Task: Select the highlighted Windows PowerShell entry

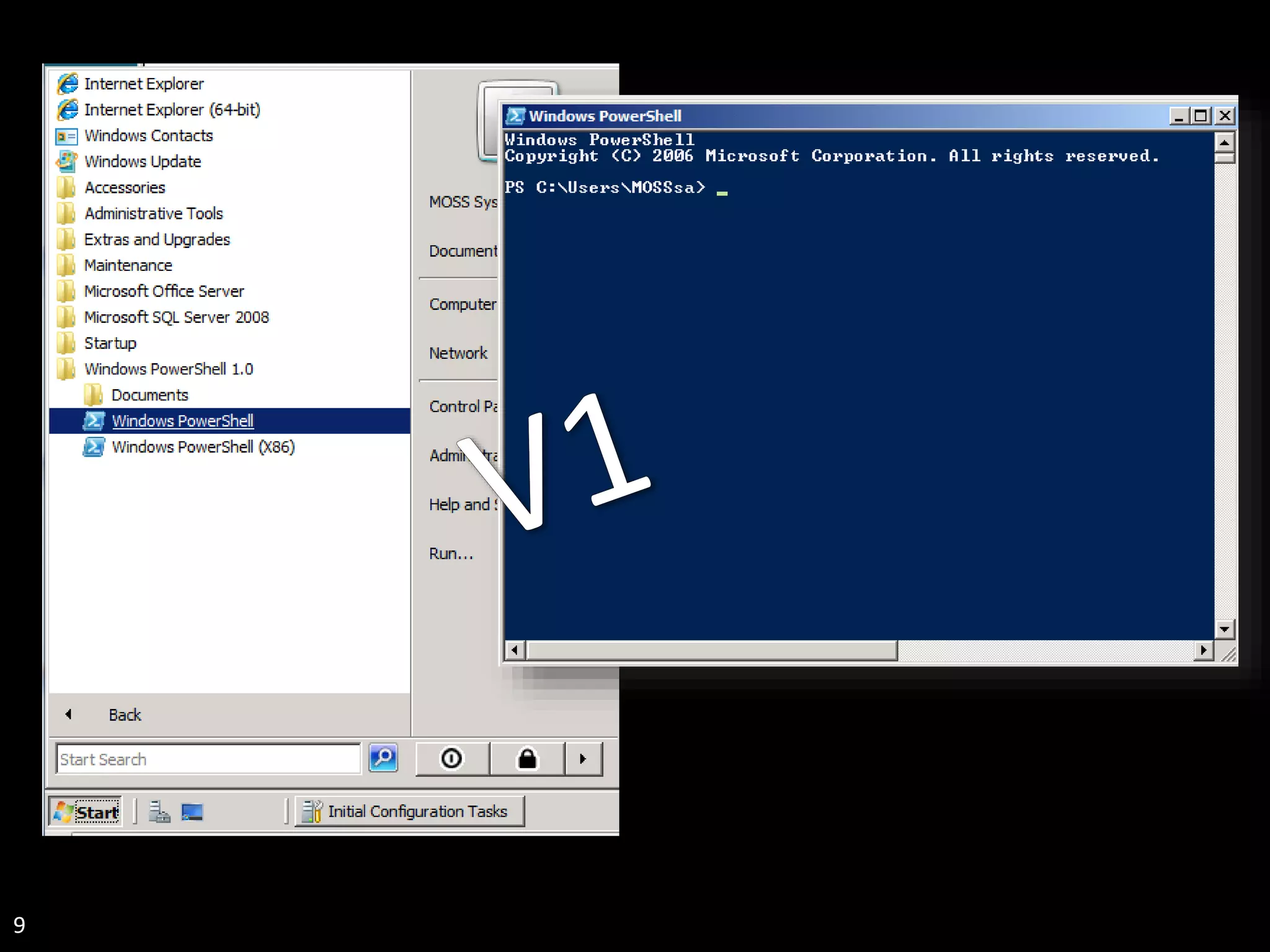Action: coord(182,421)
